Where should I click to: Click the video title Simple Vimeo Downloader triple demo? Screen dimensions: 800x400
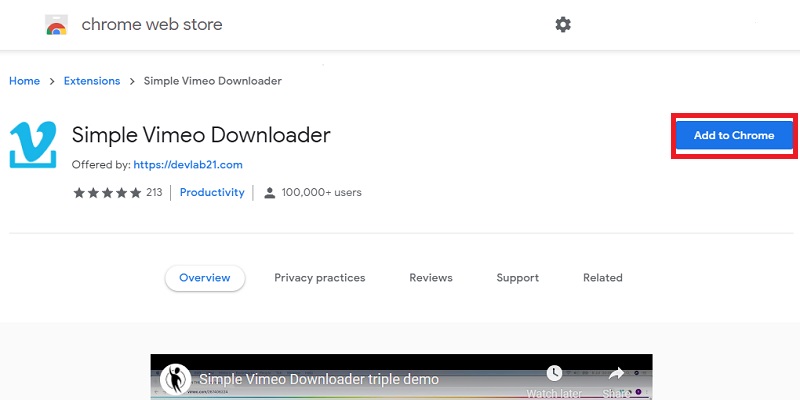tap(319, 380)
